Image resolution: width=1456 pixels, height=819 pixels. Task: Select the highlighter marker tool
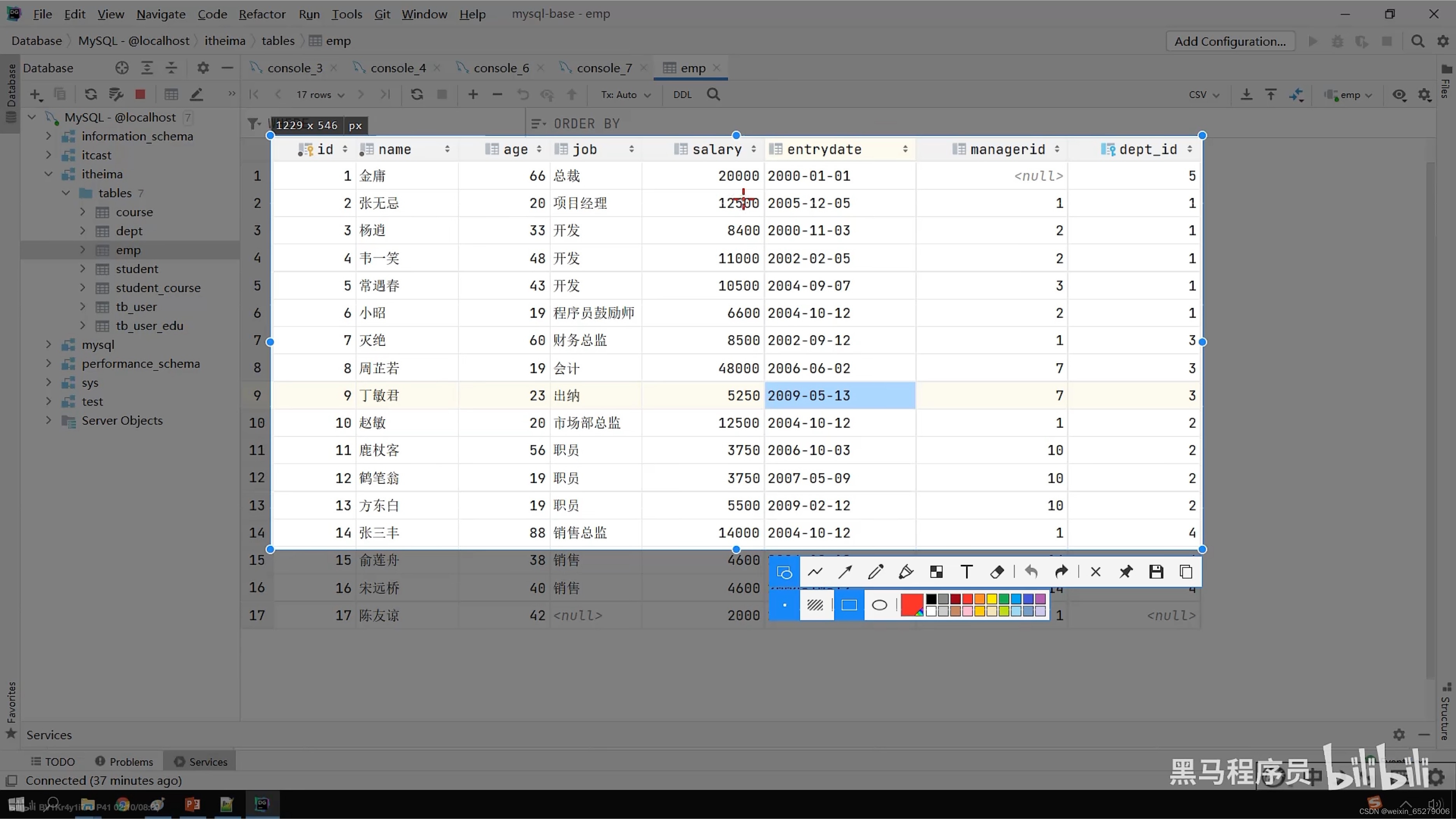coord(905,572)
